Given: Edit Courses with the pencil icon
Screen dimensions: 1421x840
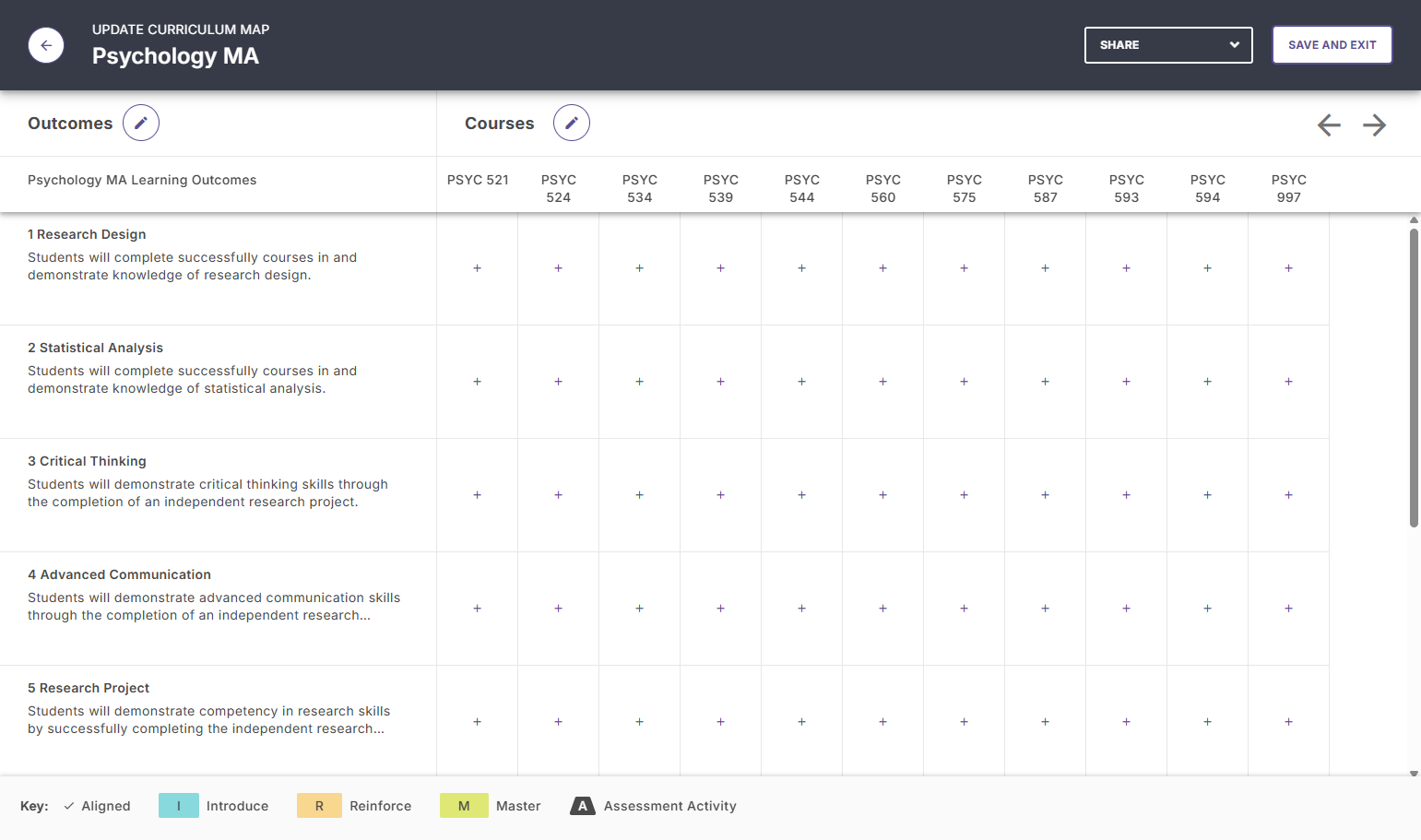Looking at the screenshot, I should [572, 123].
